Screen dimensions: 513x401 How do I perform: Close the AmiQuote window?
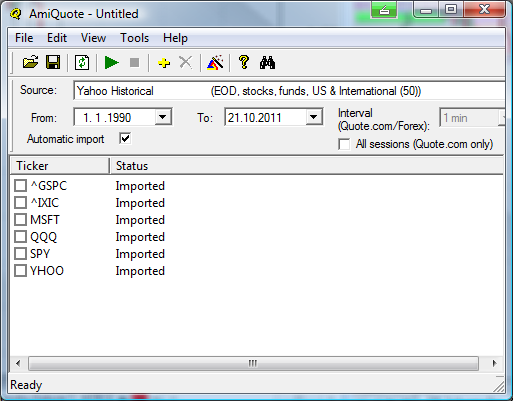tap(484, 10)
